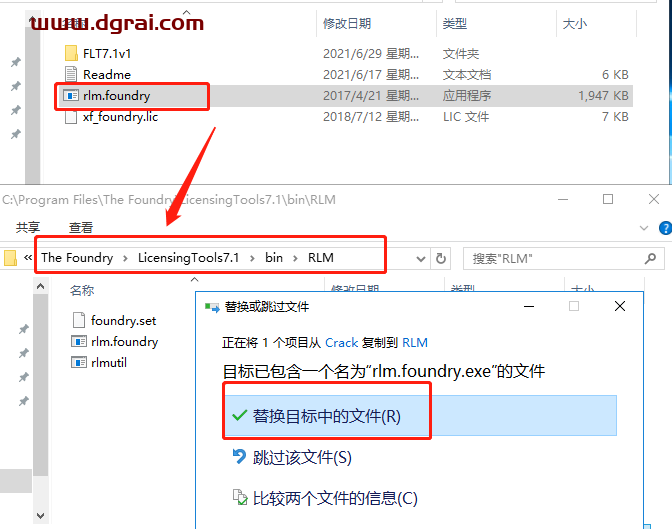This screenshot has height=529, width=672.
Task: Click the lowest pin icon in RLM sidebar
Action: pos(24,401)
